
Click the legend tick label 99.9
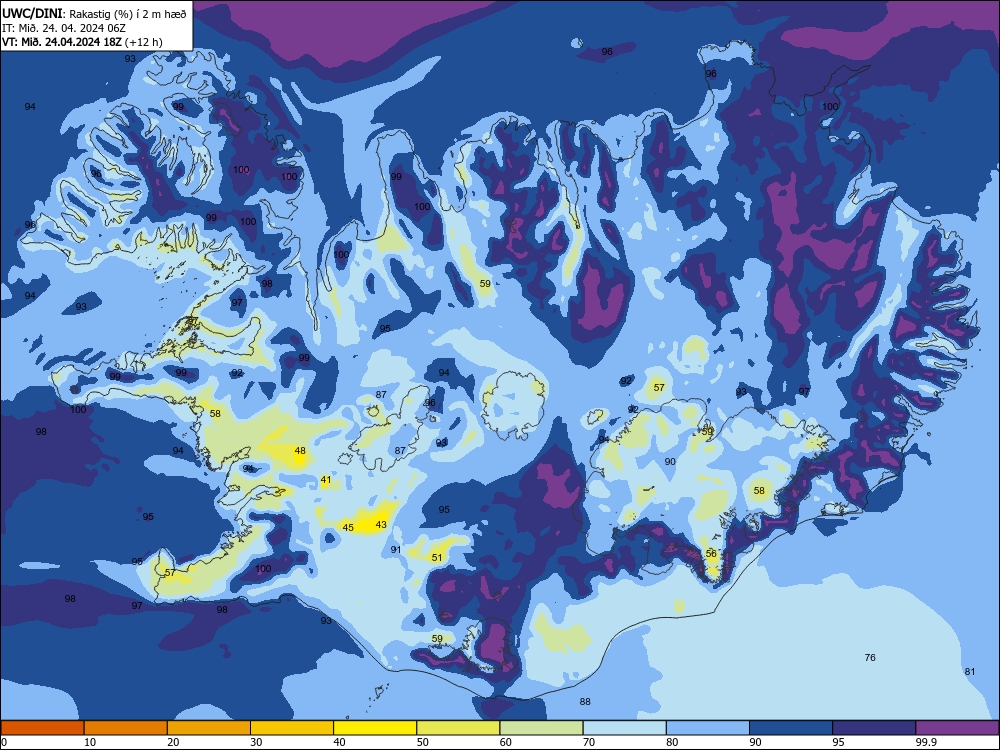[926, 742]
